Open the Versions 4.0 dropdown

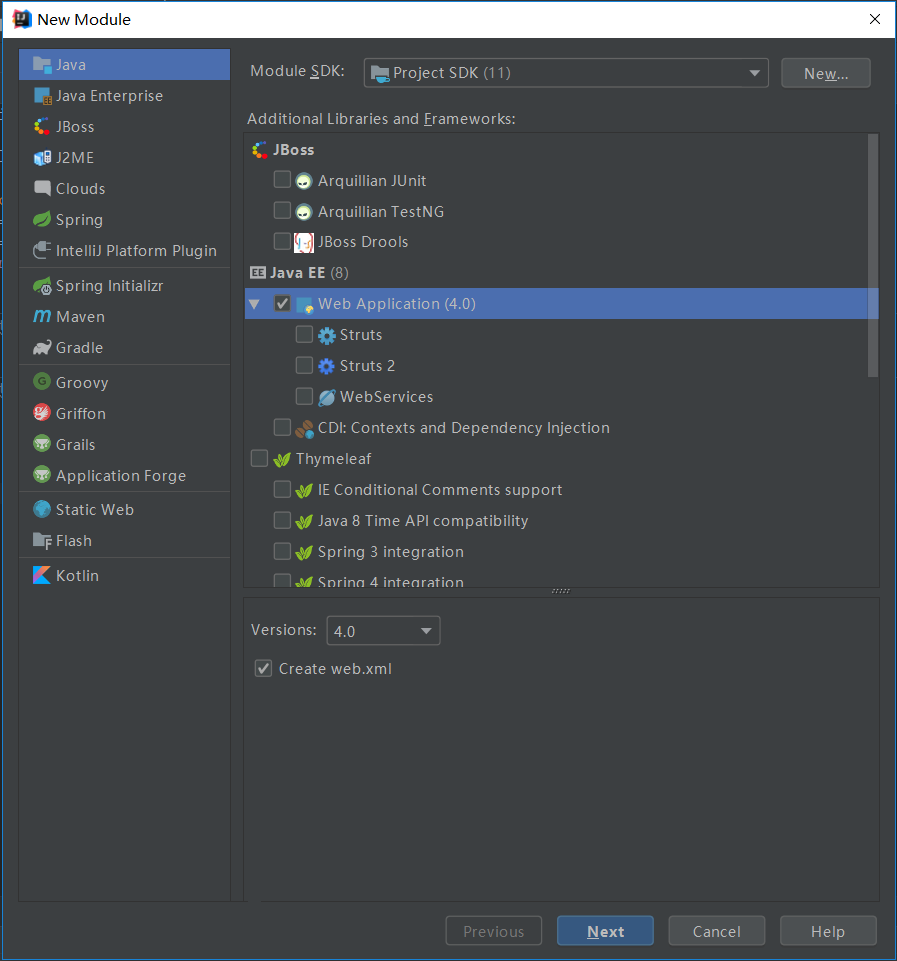(x=383, y=631)
